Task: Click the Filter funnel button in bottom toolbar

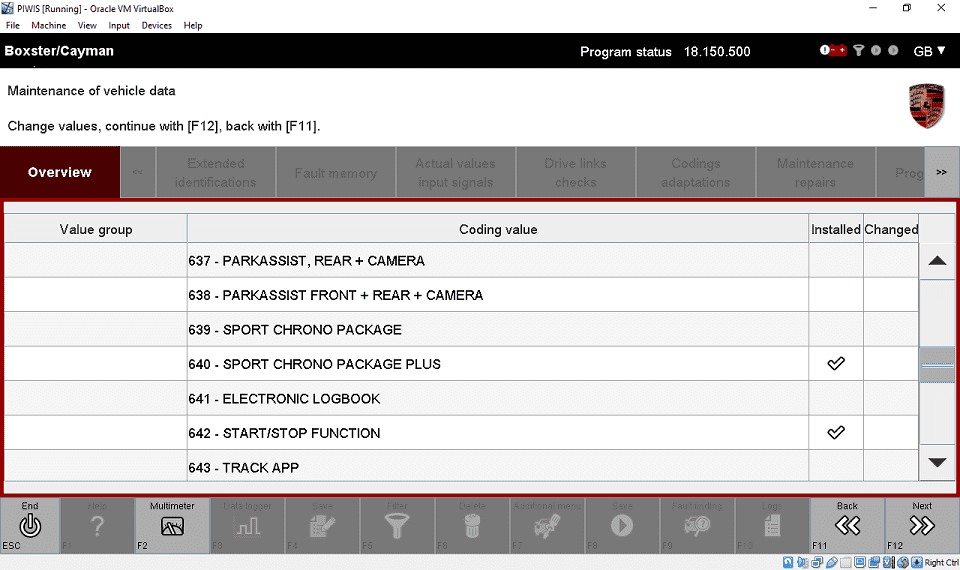Action: pyautogui.click(x=397, y=525)
